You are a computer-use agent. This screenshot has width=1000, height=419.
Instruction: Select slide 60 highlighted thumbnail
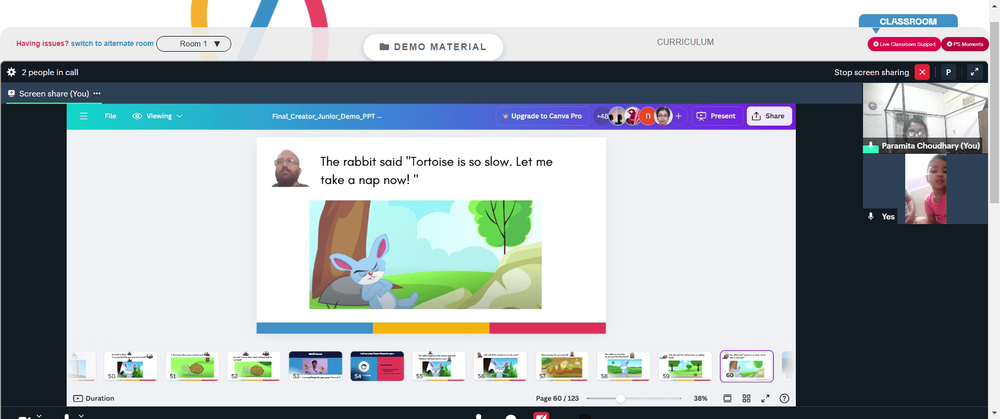747,366
